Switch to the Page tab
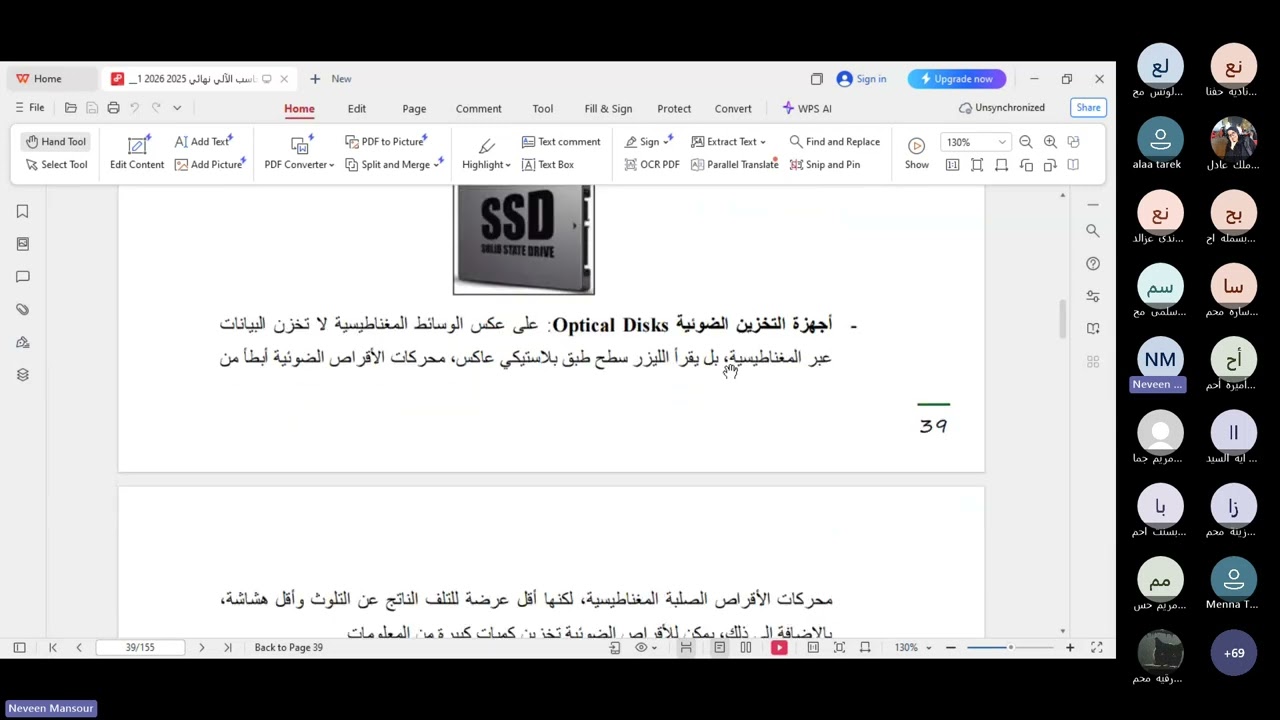Image resolution: width=1280 pixels, height=720 pixels. pyautogui.click(x=414, y=108)
